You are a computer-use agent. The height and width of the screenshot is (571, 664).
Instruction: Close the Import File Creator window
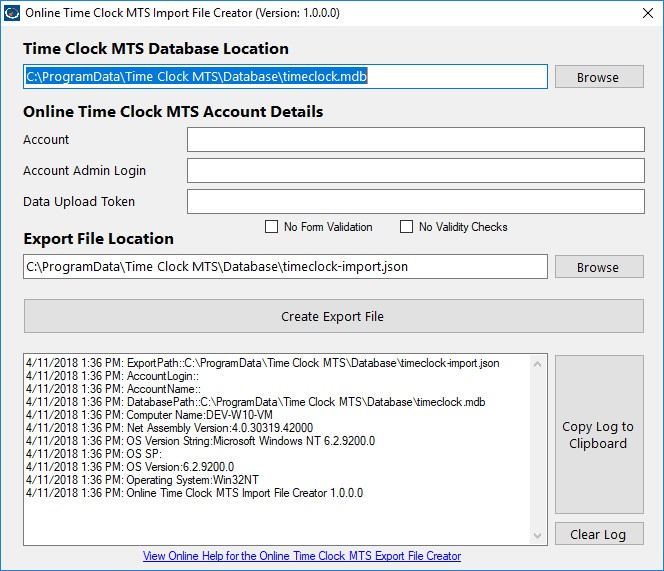[x=647, y=13]
